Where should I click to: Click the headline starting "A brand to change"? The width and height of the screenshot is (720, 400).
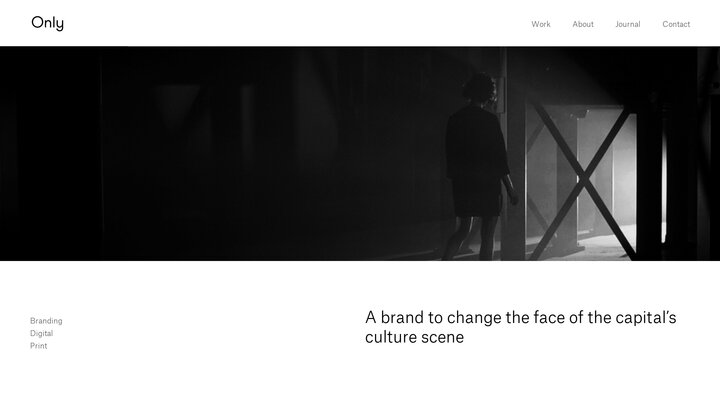521,327
